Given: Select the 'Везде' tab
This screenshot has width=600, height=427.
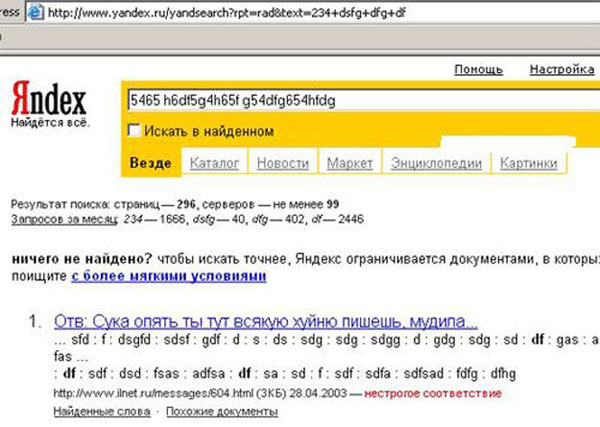Looking at the screenshot, I should 153,163.
